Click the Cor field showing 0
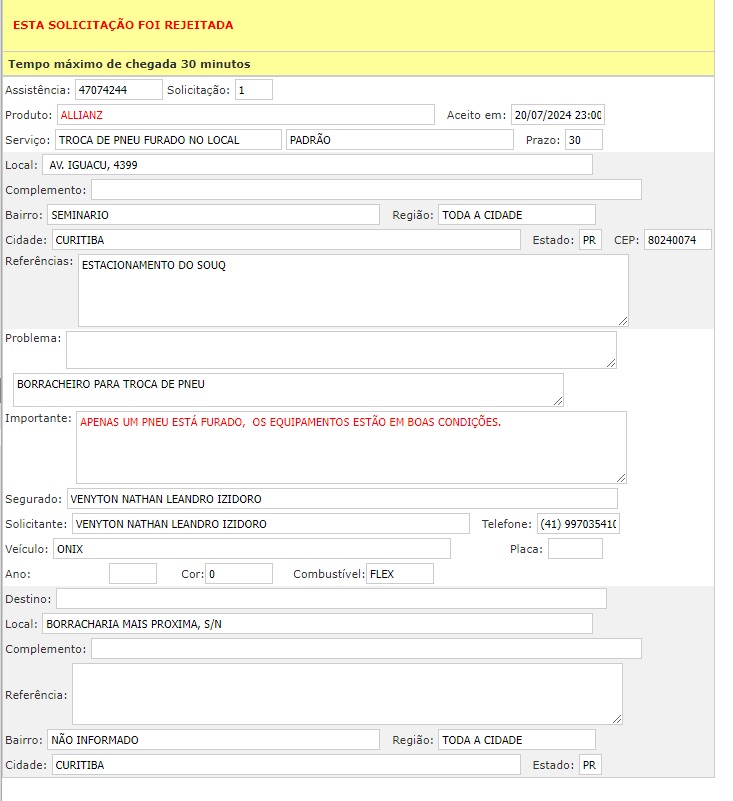The width and height of the screenshot is (733, 801). point(239,574)
